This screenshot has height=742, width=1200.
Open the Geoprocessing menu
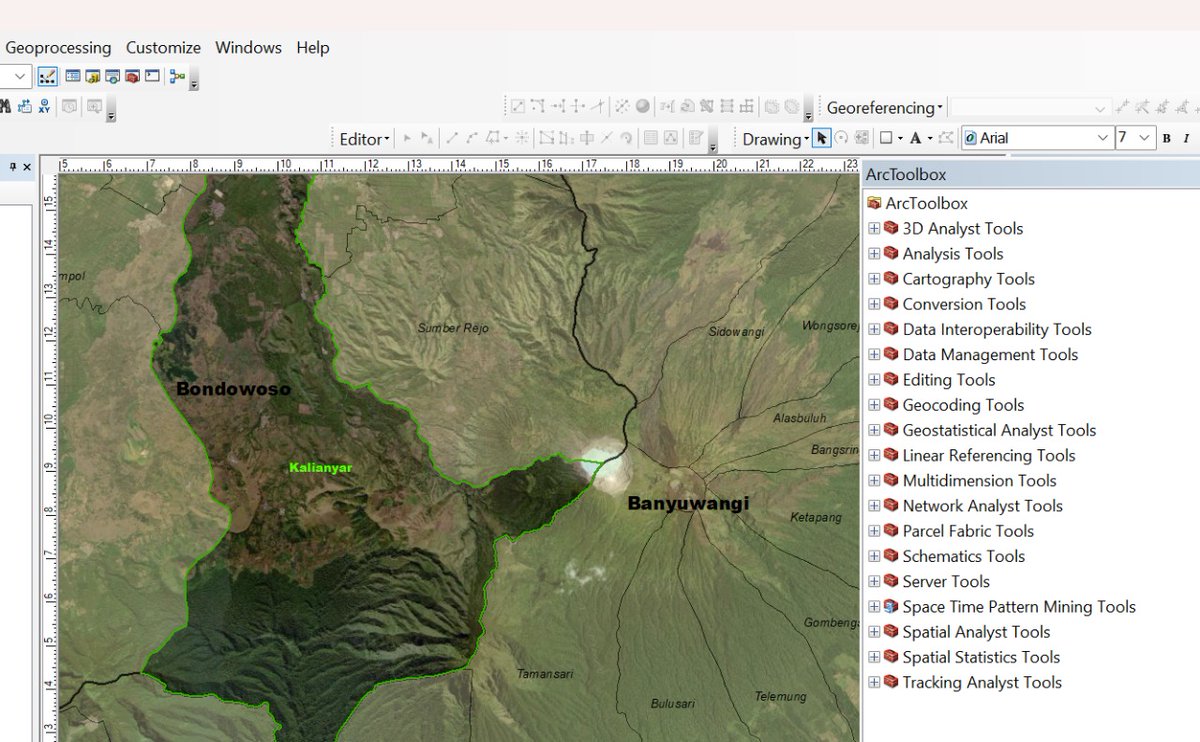tap(58, 47)
